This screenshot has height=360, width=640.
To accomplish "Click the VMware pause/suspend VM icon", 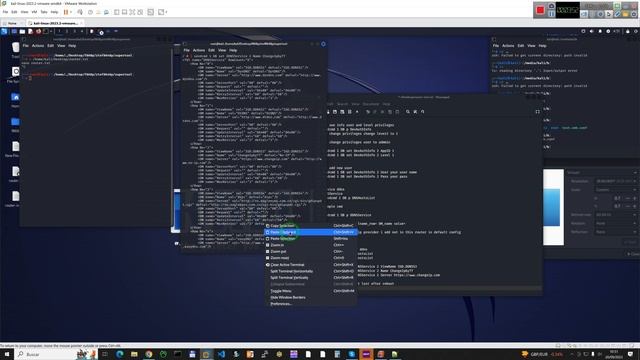I will (x=66, y=12).
